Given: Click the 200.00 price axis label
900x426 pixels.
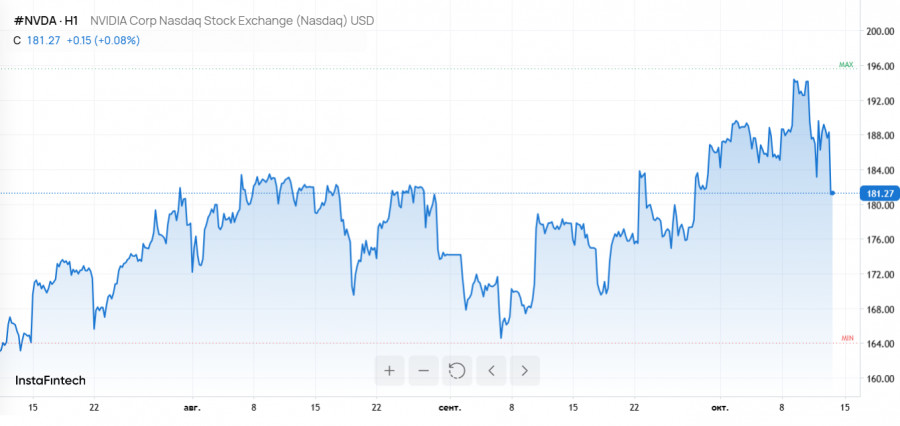Looking at the screenshot, I should 880,32.
